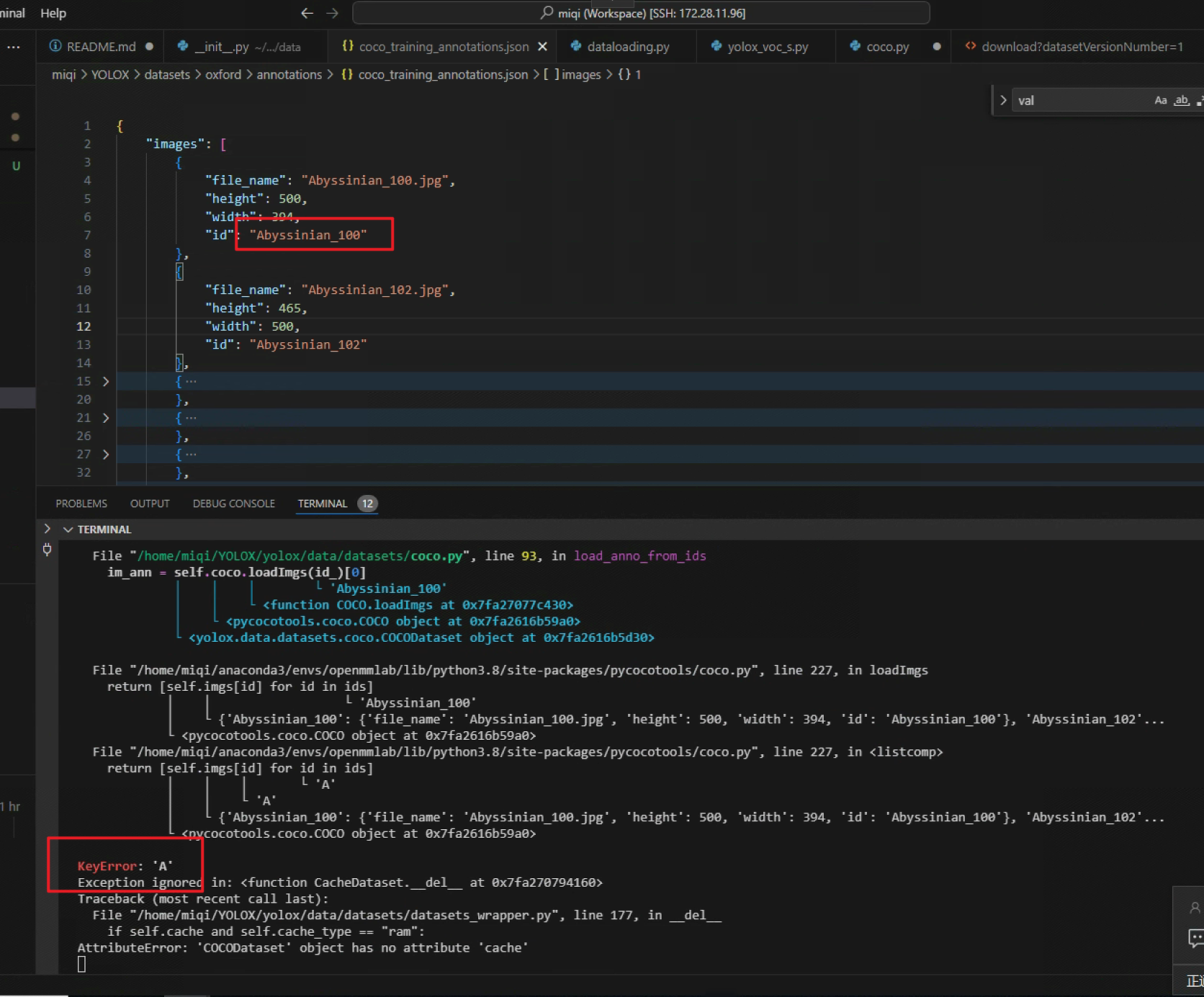Expand the folded block at line 21
Image resolution: width=1204 pixels, height=997 pixels.
pos(106,418)
